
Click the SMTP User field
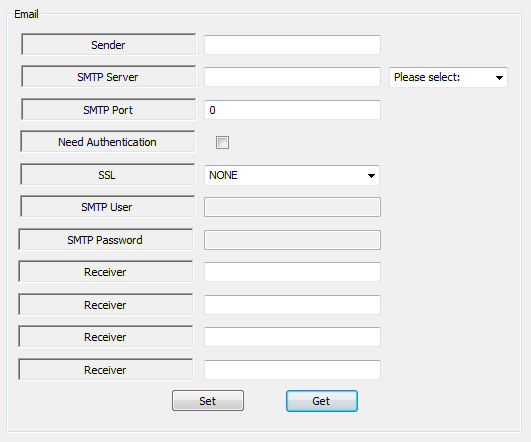tap(292, 207)
